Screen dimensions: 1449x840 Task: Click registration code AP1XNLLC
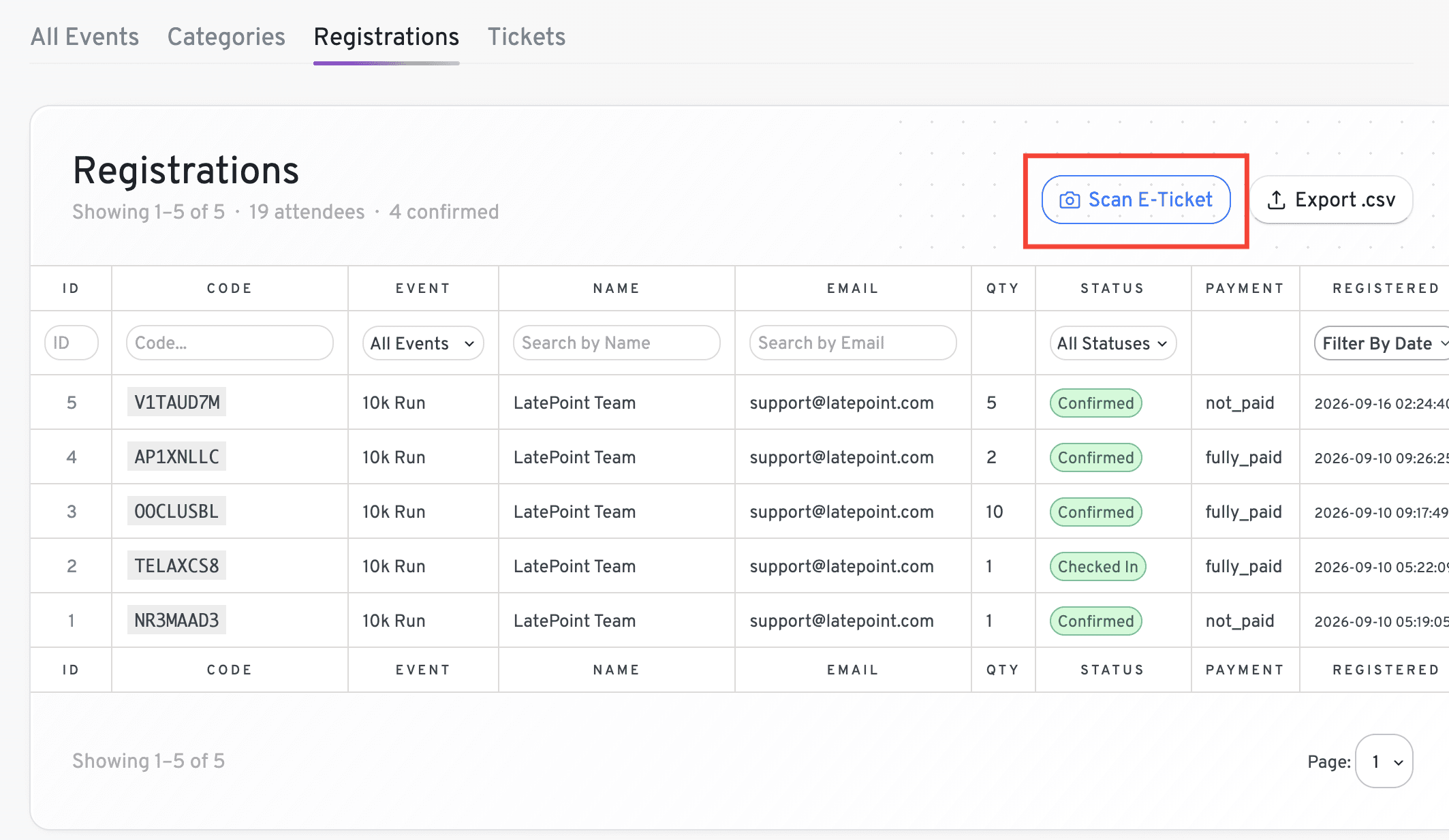(176, 456)
